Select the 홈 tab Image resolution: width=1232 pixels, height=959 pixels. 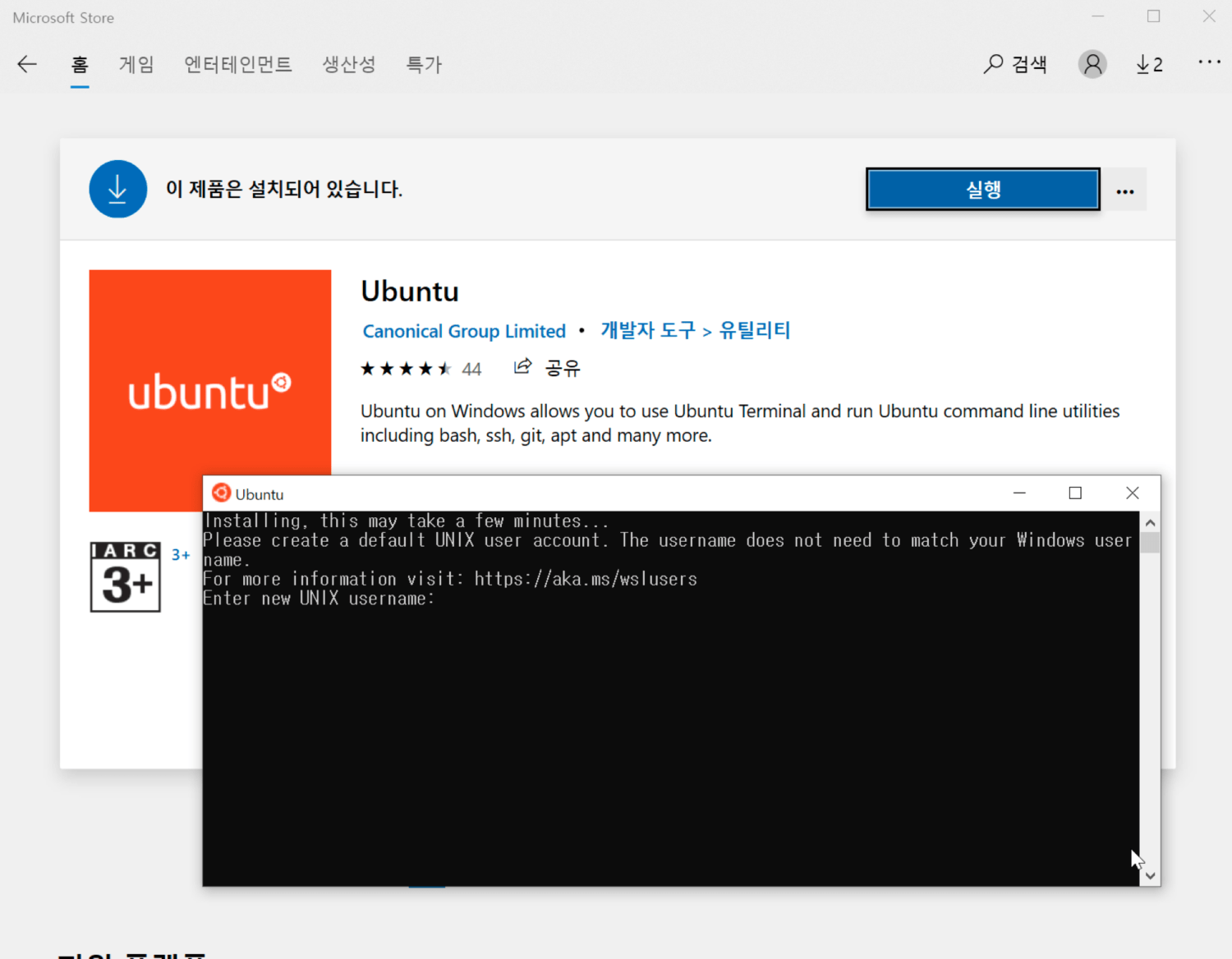click(80, 64)
